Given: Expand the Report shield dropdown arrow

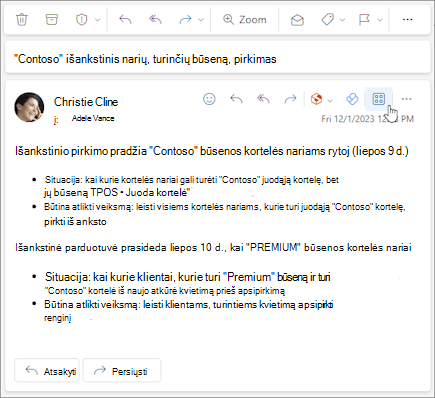Looking at the screenshot, I should [97, 20].
